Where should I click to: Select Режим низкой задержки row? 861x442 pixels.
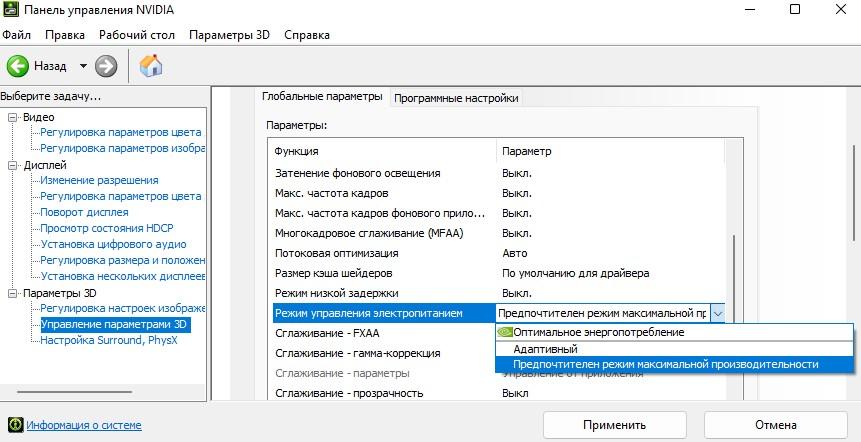tap(499, 293)
